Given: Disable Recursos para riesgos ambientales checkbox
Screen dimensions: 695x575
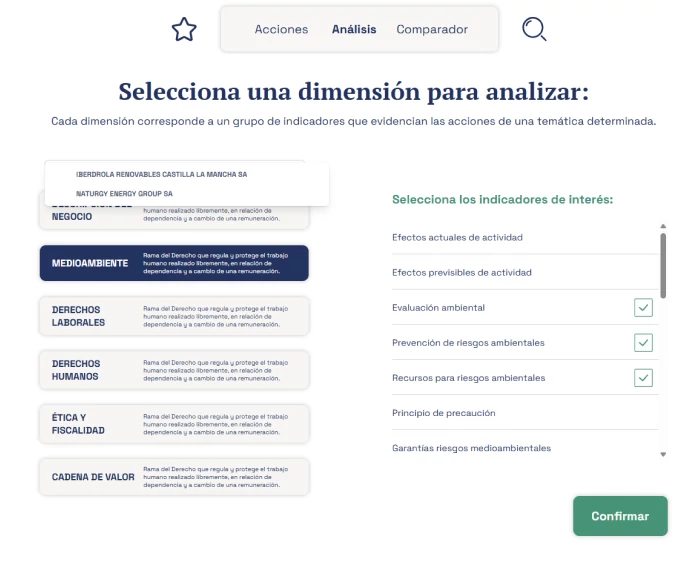Looking at the screenshot, I should tap(643, 378).
